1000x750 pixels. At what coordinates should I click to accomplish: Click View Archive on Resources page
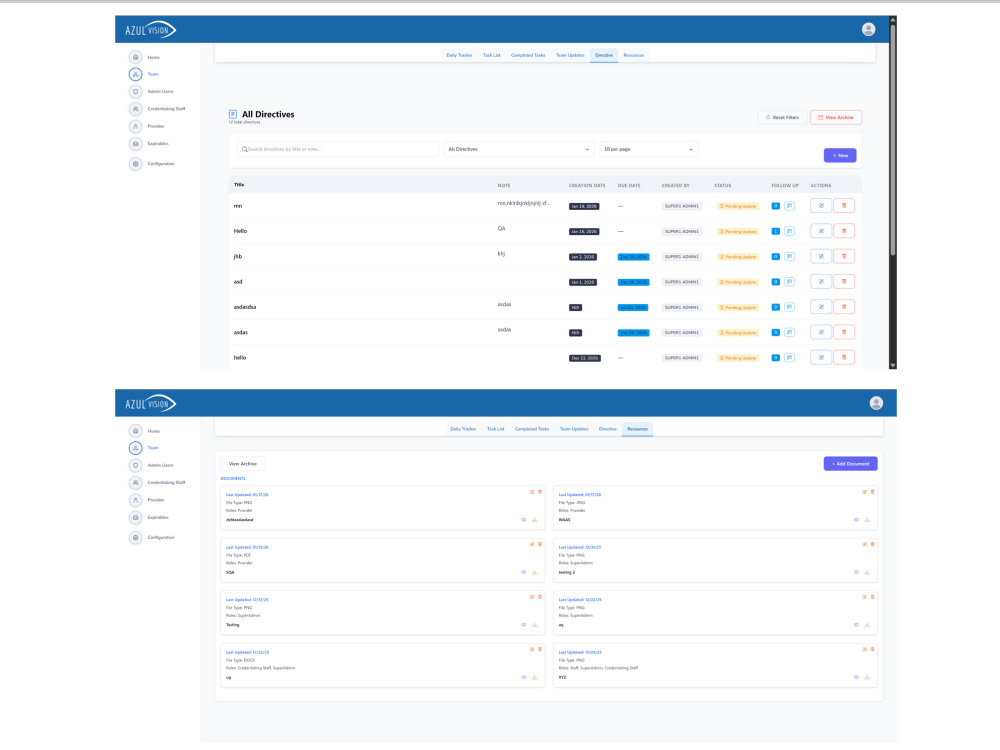(x=242, y=464)
